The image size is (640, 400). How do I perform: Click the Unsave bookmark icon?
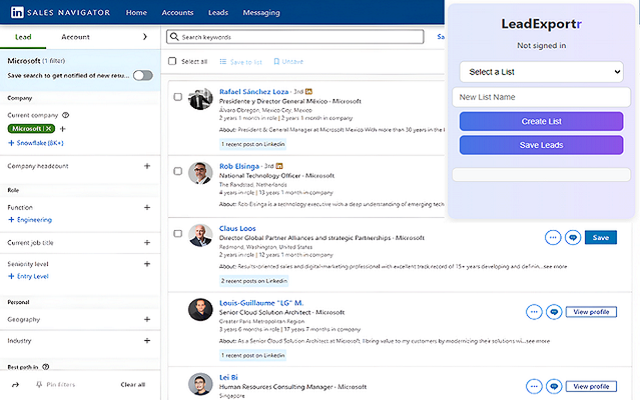tap(276, 62)
